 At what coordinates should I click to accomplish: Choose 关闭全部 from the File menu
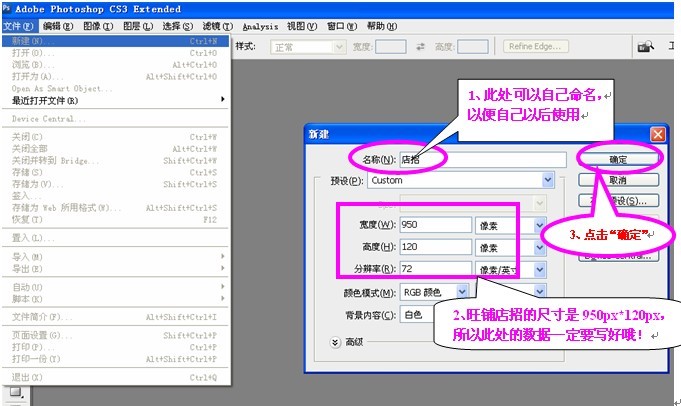click(116, 149)
